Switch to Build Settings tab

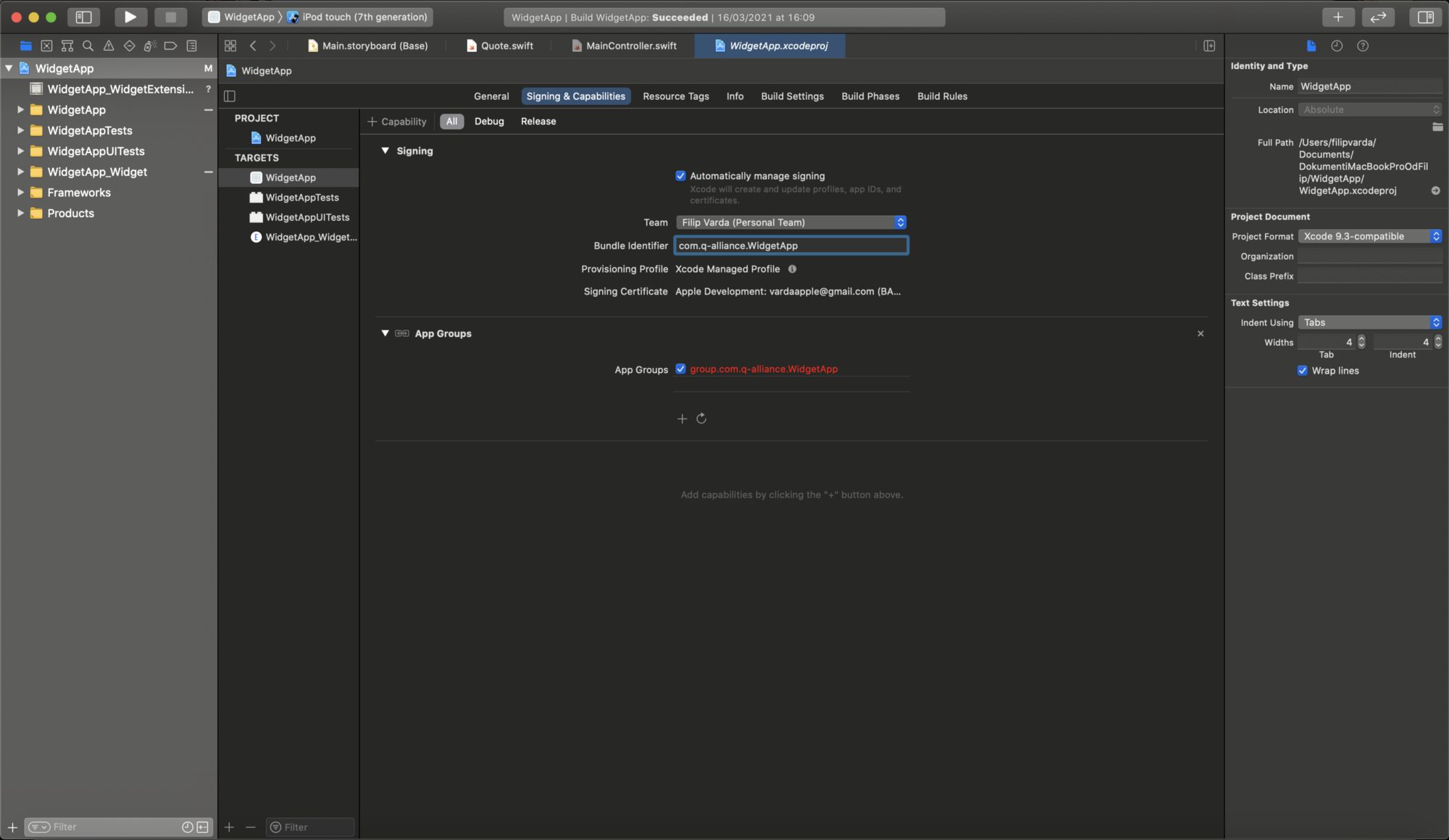pos(792,96)
